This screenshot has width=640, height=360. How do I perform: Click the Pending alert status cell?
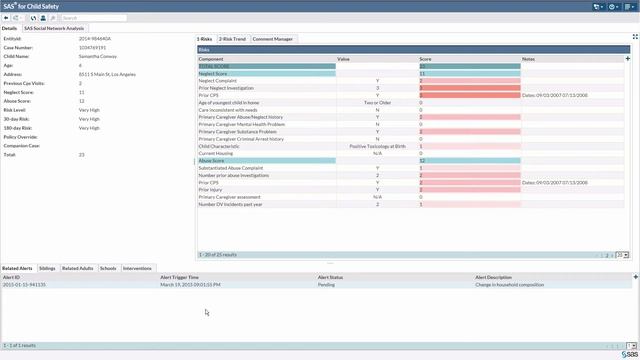tap(326, 284)
